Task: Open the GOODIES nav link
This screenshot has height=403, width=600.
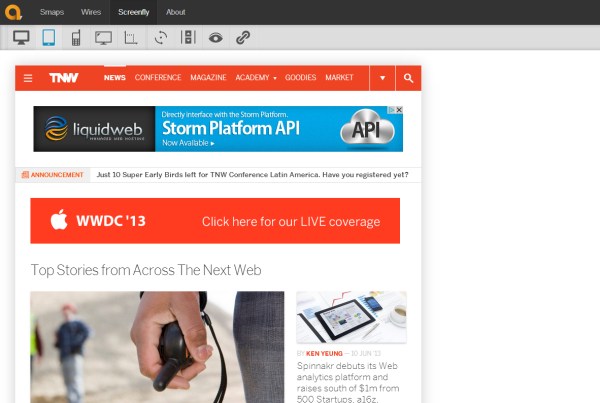Action: pos(301,78)
